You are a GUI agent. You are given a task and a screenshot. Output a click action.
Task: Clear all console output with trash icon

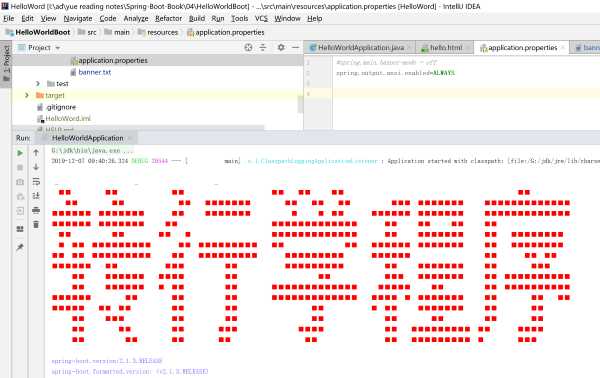point(36,225)
